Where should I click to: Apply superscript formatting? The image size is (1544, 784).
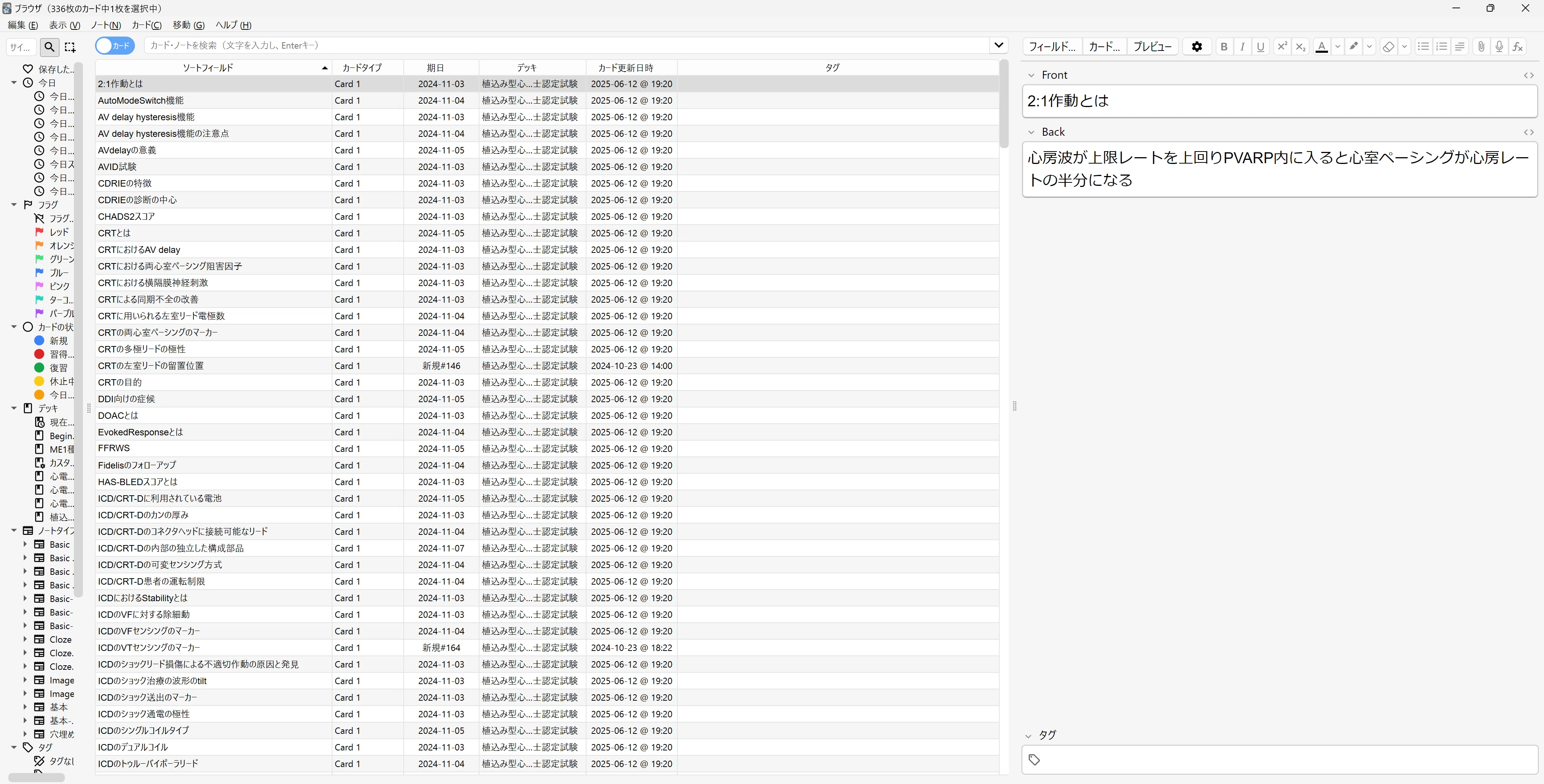click(1282, 46)
